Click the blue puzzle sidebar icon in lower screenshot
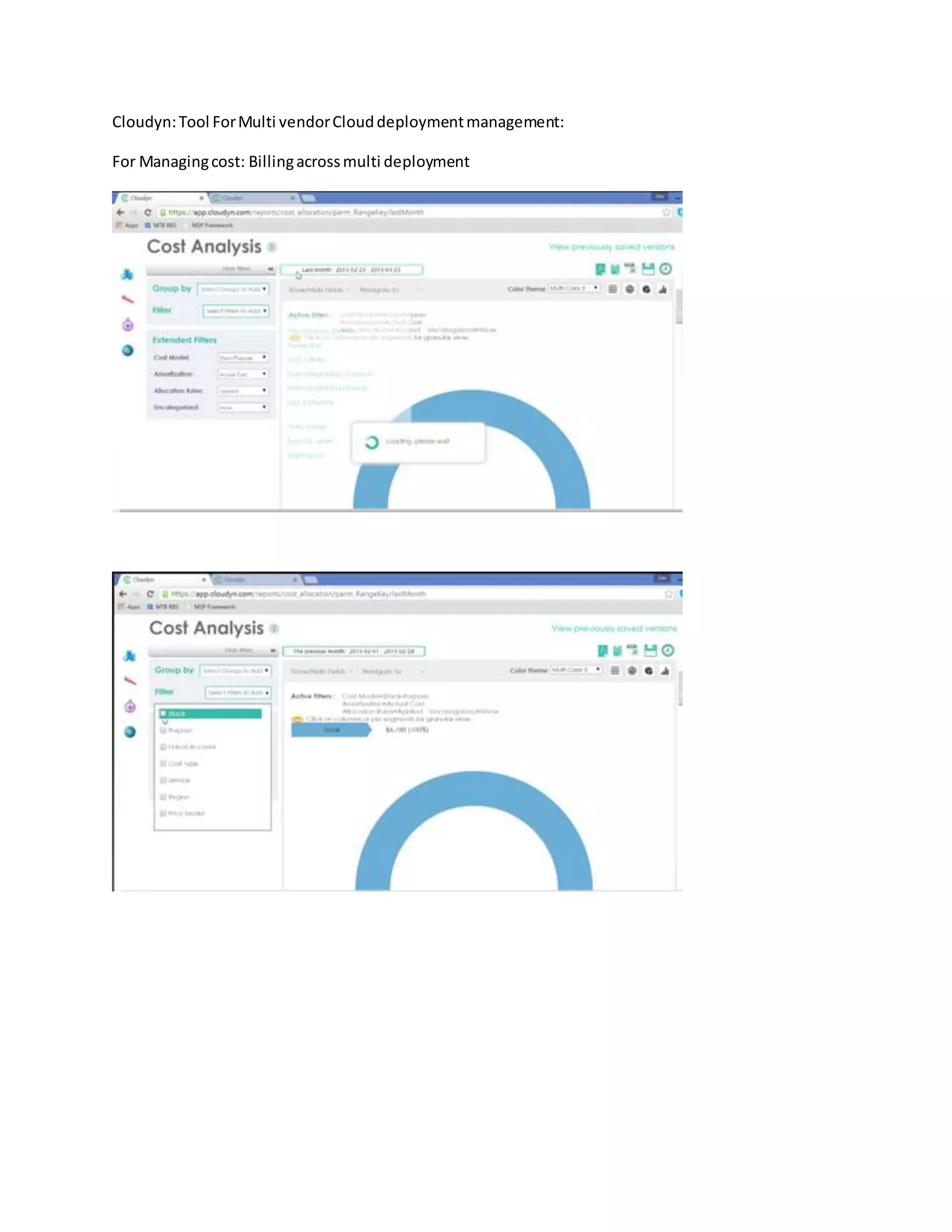This screenshot has width=952, height=1232. [130, 656]
